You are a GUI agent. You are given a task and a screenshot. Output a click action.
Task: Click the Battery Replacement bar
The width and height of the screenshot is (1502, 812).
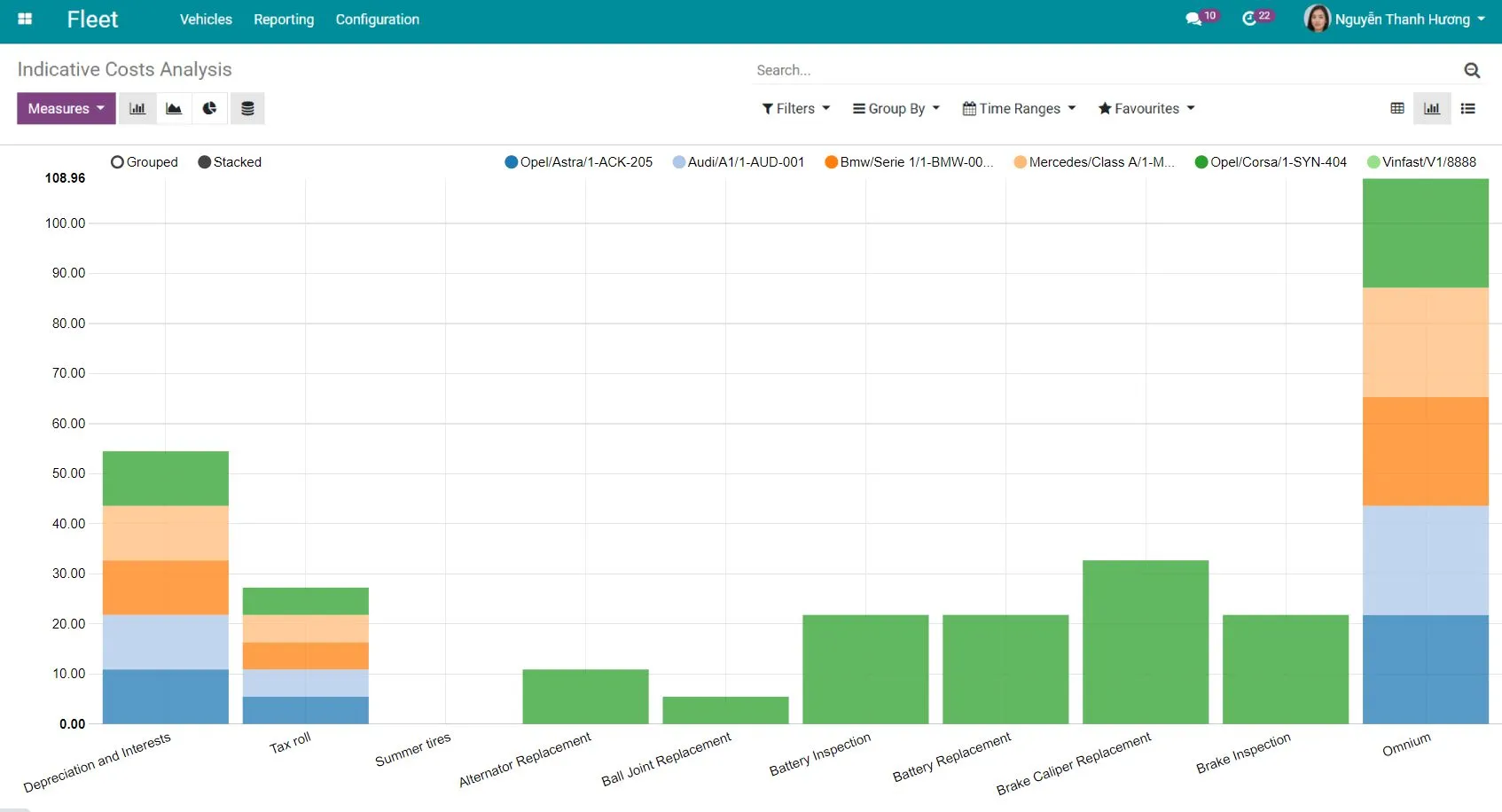[x=1005, y=669]
